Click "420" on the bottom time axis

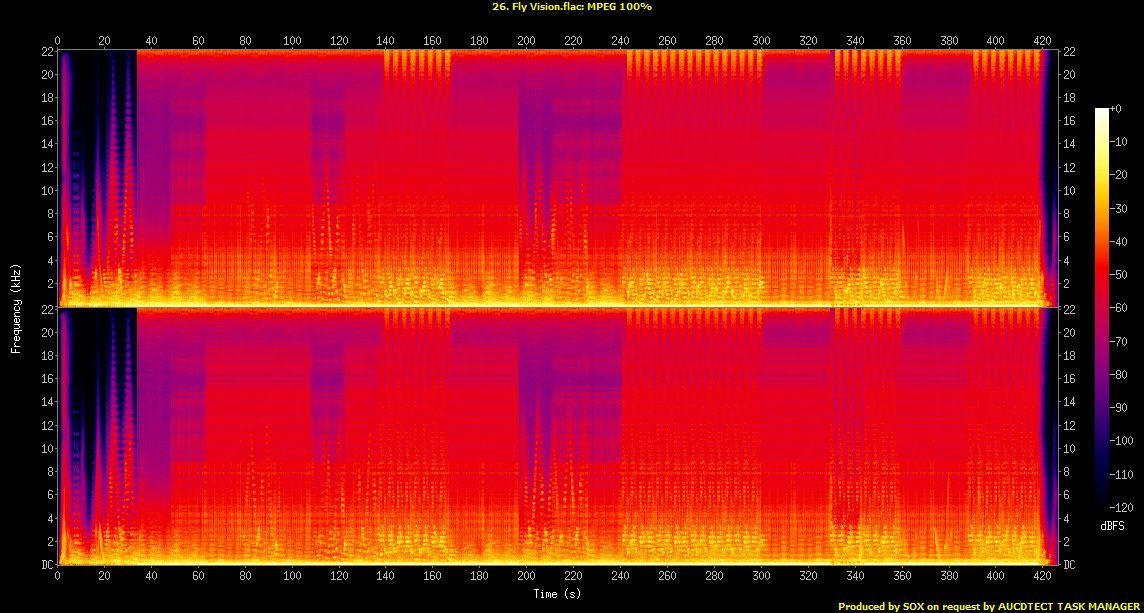(x=1044, y=575)
